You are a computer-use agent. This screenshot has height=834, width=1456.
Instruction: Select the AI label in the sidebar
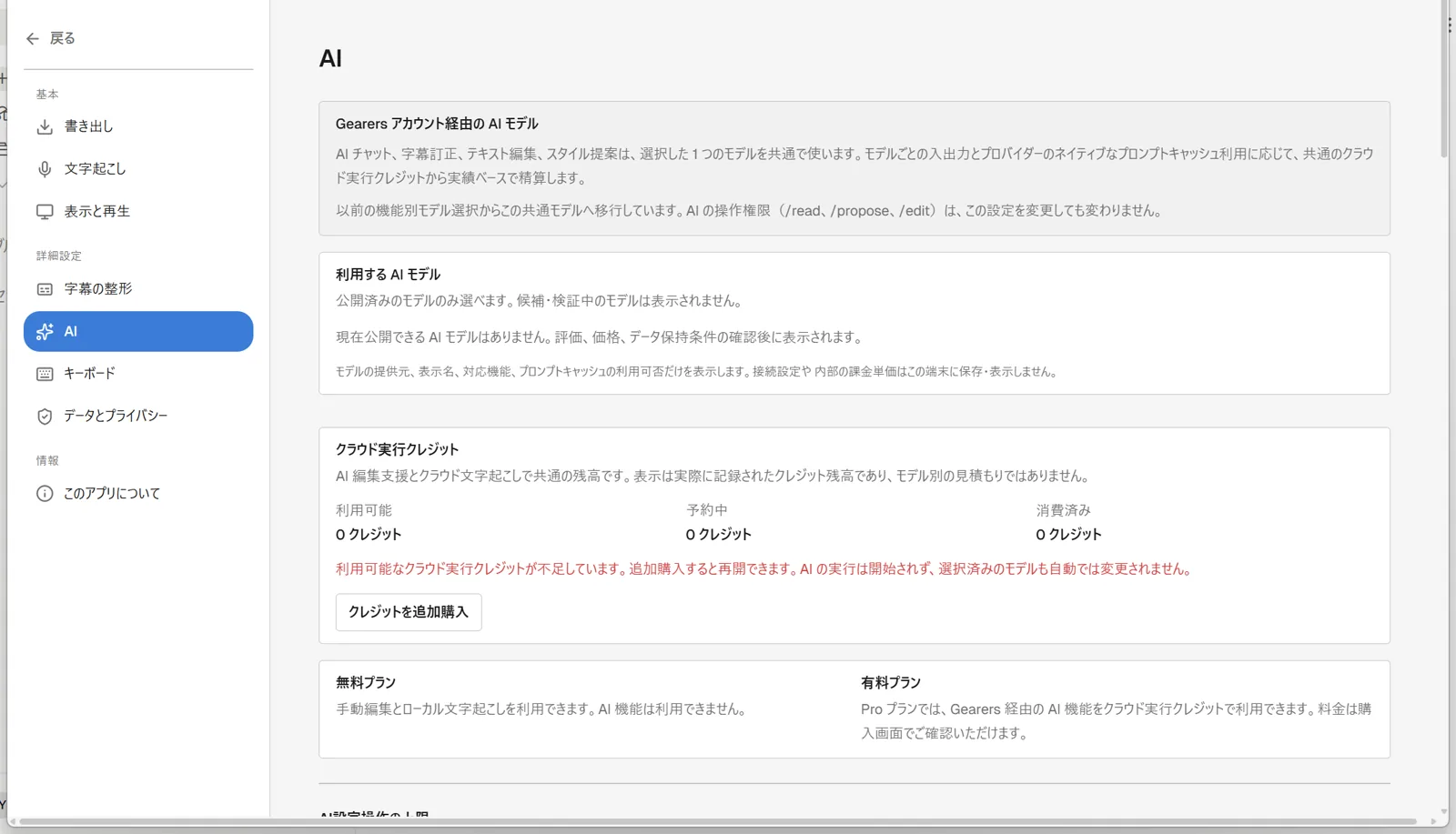point(71,332)
